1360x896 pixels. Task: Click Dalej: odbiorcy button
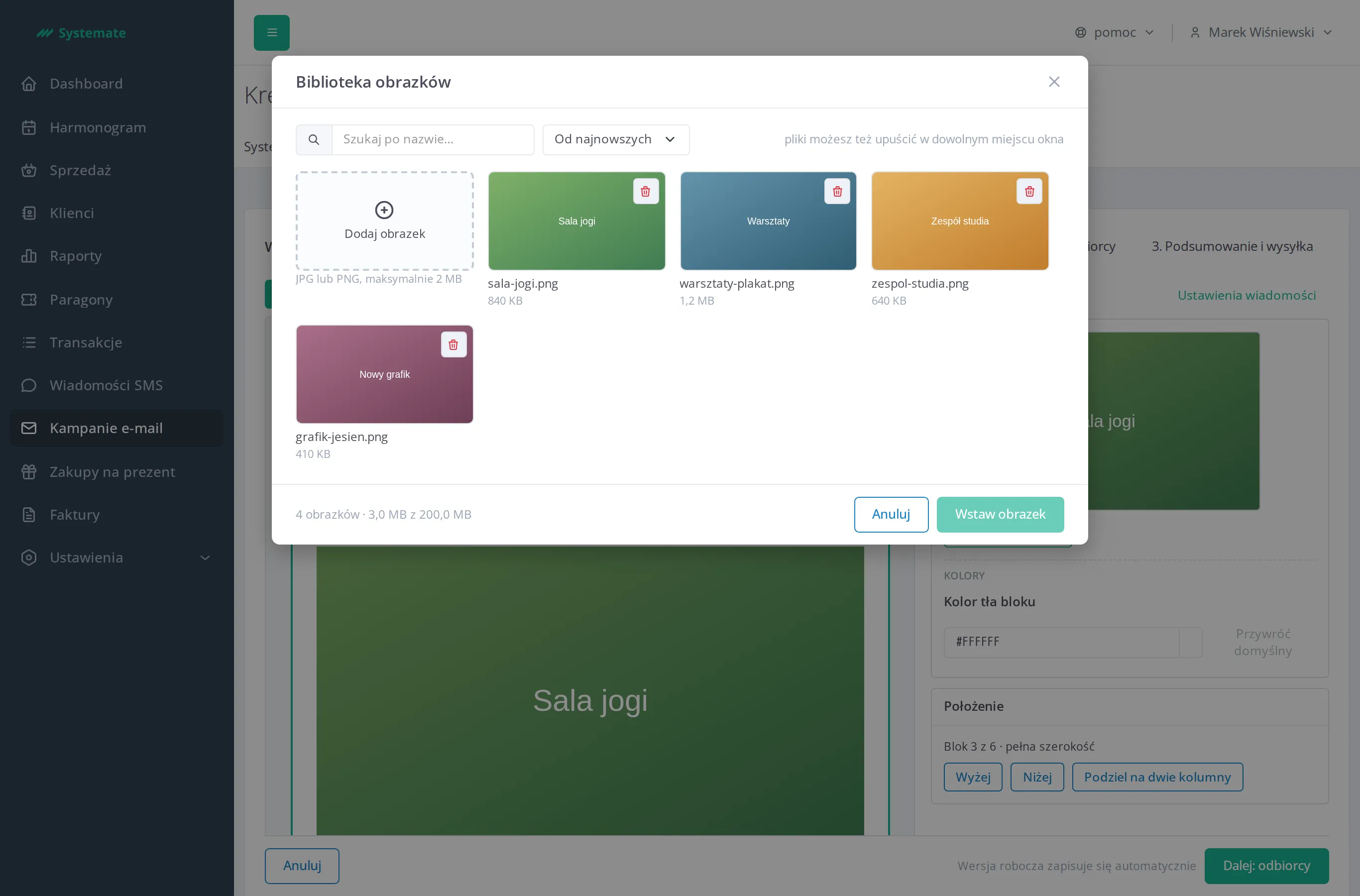[x=1266, y=866]
